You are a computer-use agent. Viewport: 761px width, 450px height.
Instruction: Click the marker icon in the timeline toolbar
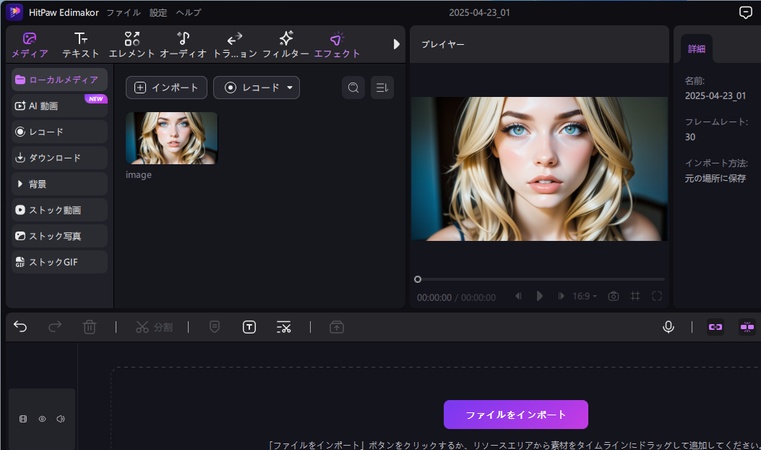pyautogui.click(x=215, y=327)
